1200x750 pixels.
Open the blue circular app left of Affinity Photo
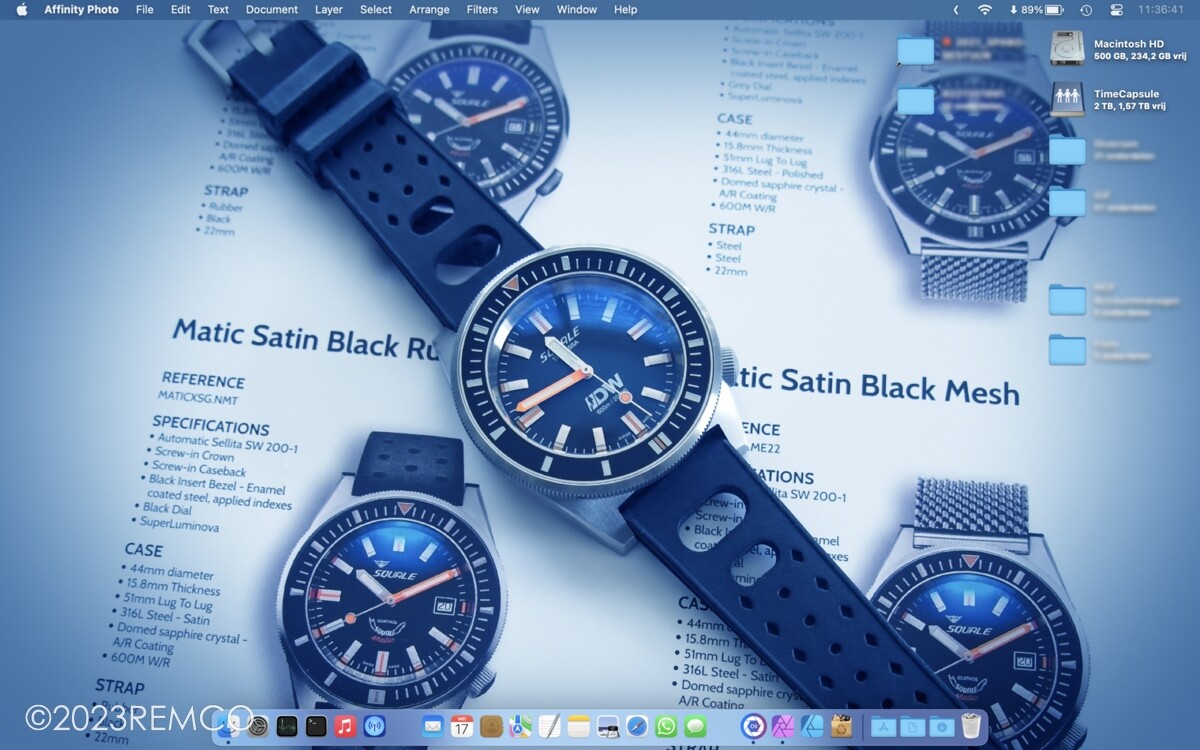[753, 727]
